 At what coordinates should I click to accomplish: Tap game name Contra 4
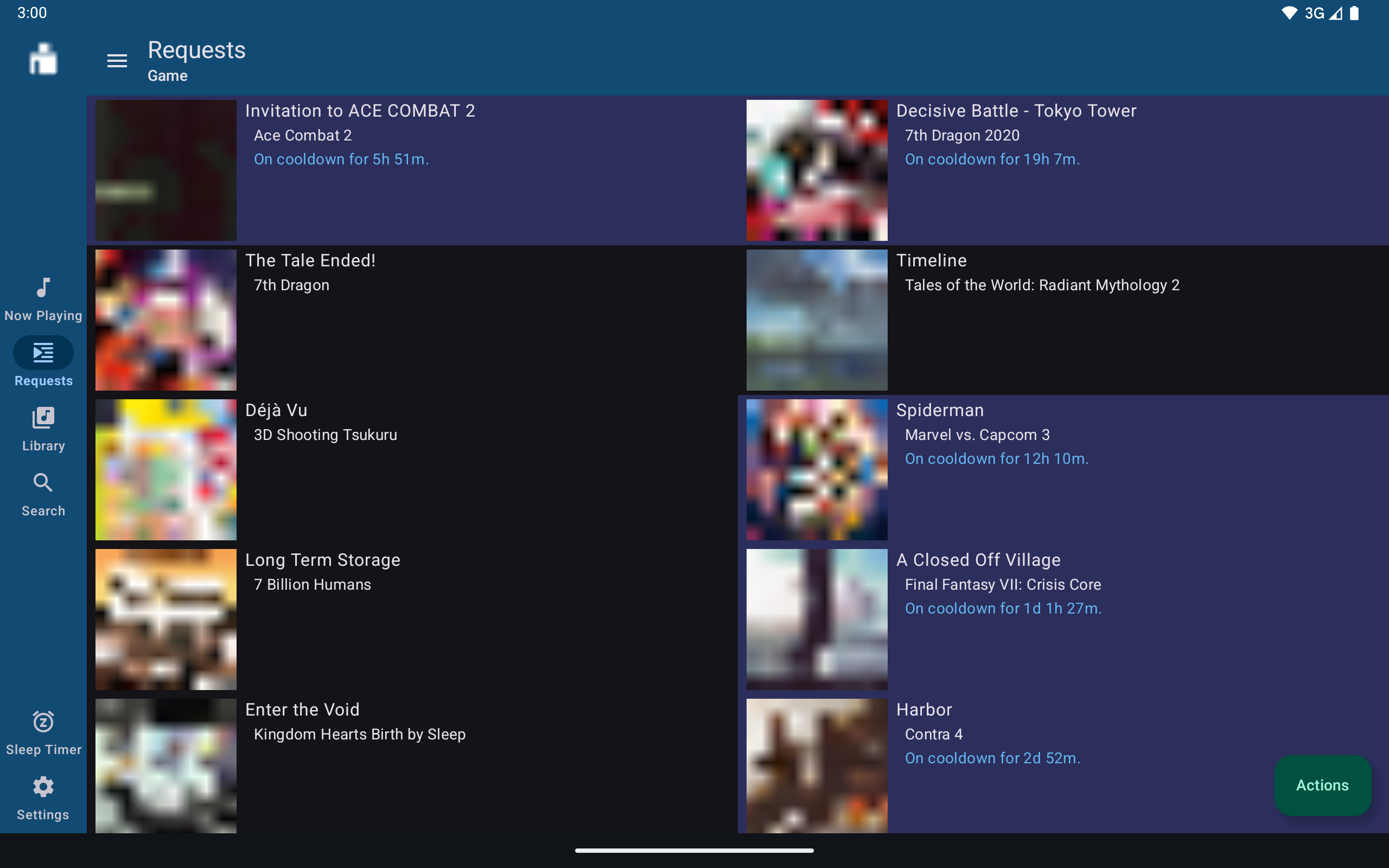tap(933, 734)
